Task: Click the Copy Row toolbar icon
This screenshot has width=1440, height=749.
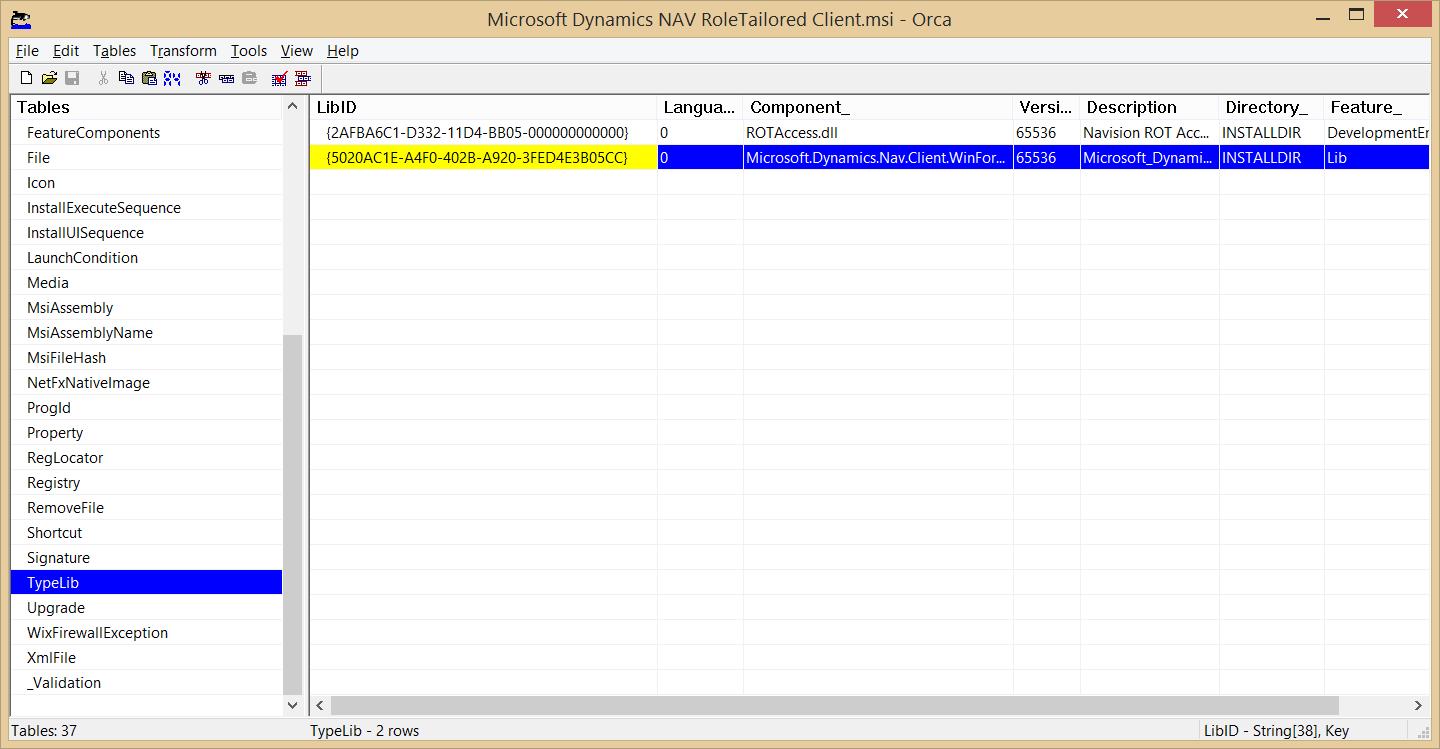Action: click(226, 78)
